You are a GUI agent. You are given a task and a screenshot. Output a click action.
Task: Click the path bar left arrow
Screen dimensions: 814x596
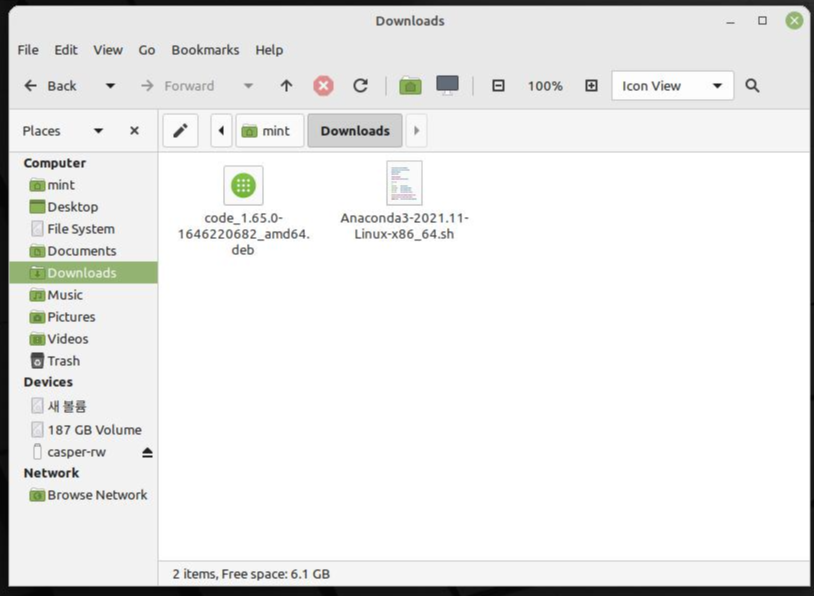(x=221, y=130)
